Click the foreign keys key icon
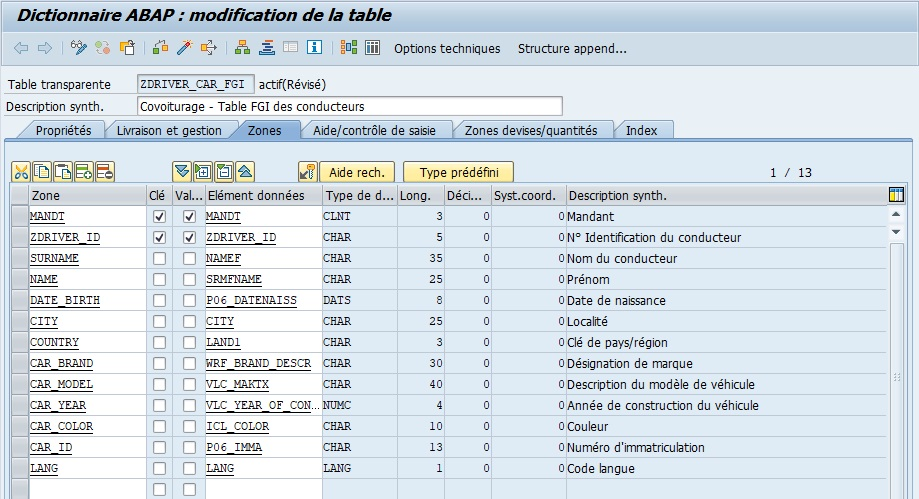919x499 pixels. click(308, 172)
